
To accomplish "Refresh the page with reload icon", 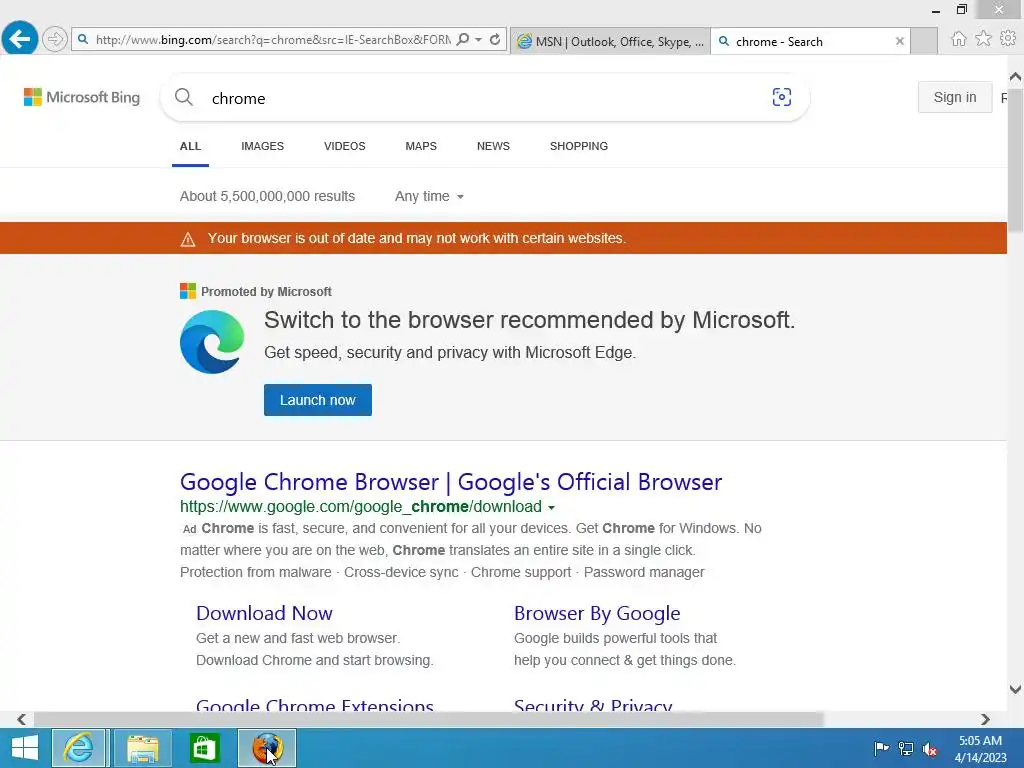I will tap(495, 39).
